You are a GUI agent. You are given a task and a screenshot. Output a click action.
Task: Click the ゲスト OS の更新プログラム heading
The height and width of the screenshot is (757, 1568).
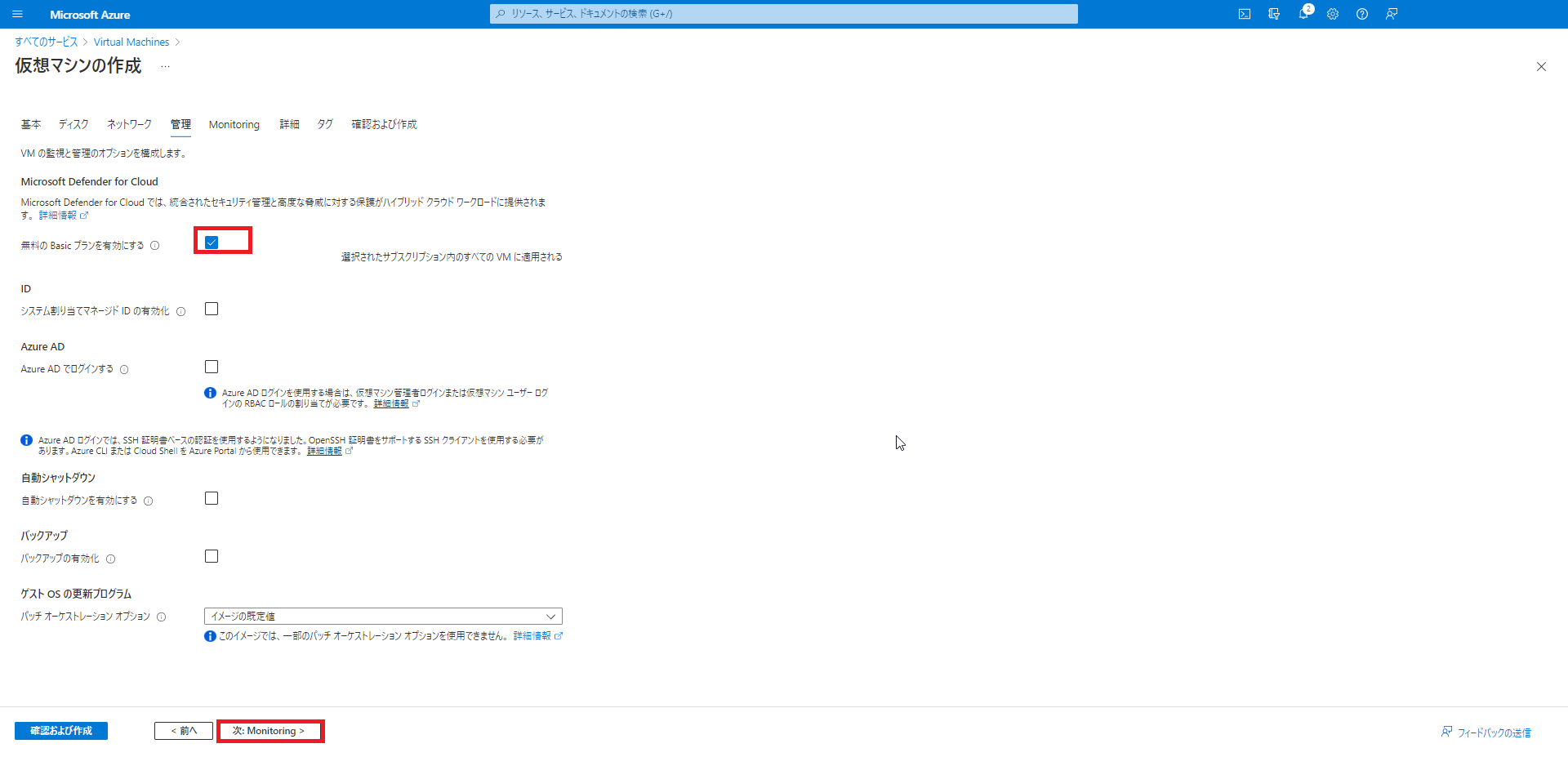76,594
